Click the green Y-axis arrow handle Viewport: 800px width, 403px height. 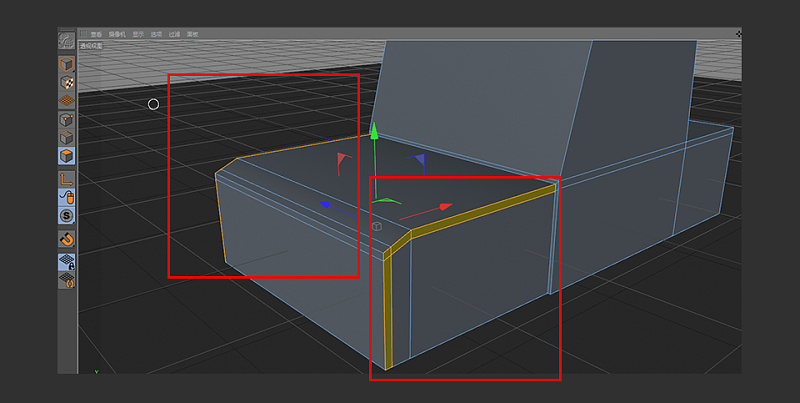click(374, 130)
